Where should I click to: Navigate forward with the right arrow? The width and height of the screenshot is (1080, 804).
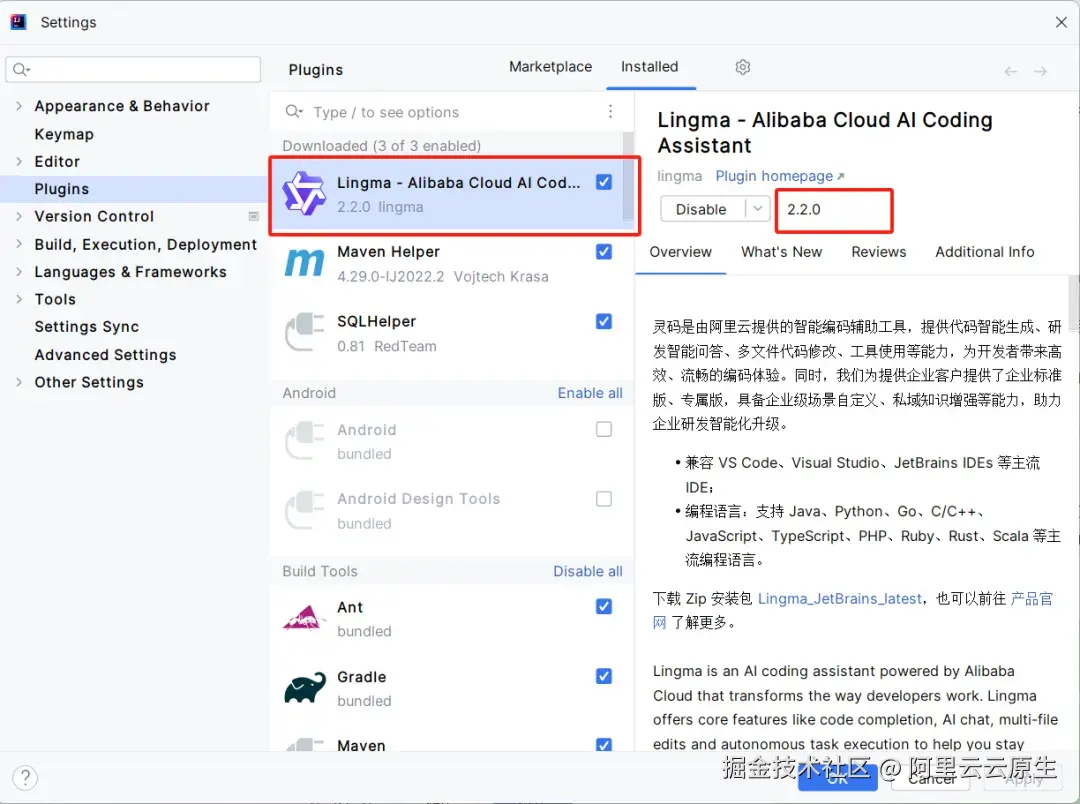click(1040, 71)
